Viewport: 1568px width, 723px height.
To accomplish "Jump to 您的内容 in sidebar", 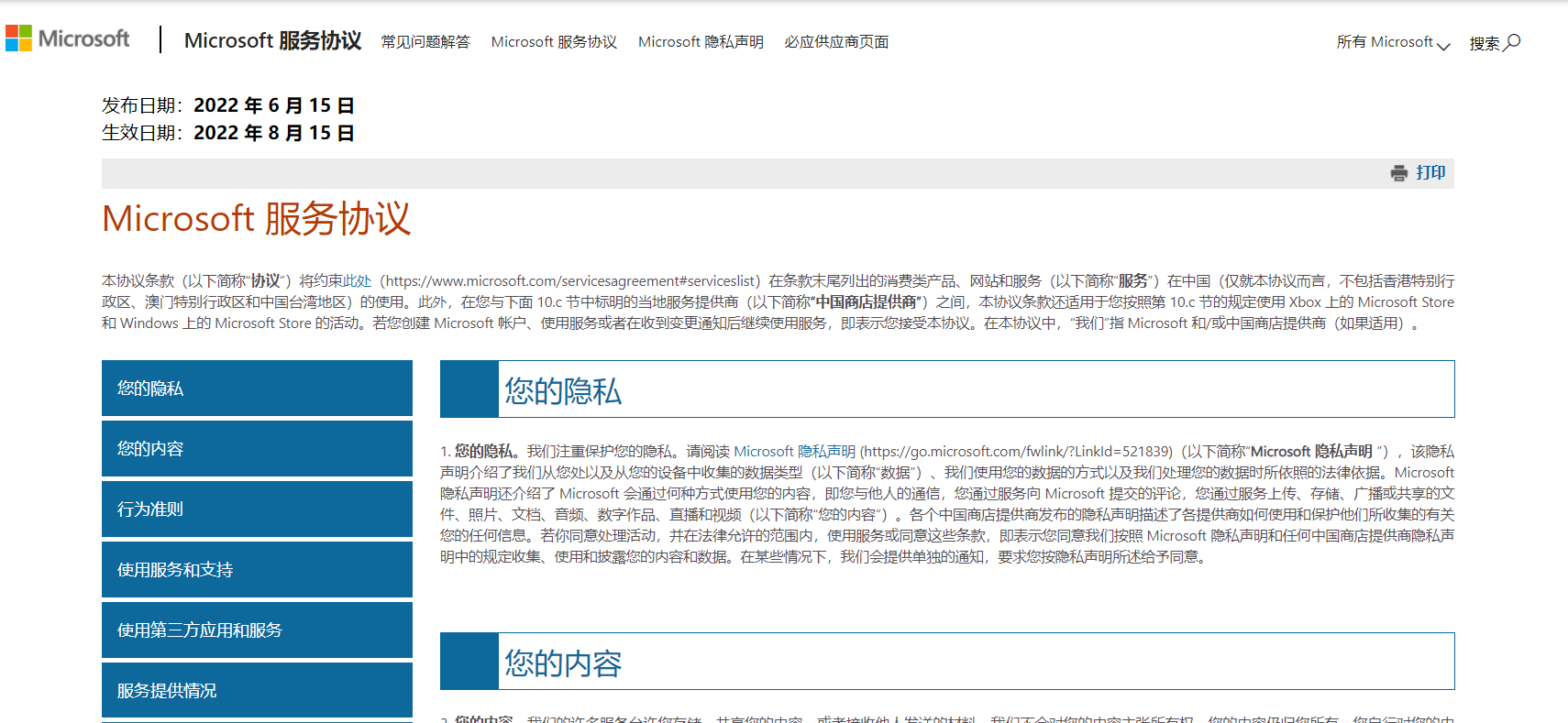I will pos(257,448).
